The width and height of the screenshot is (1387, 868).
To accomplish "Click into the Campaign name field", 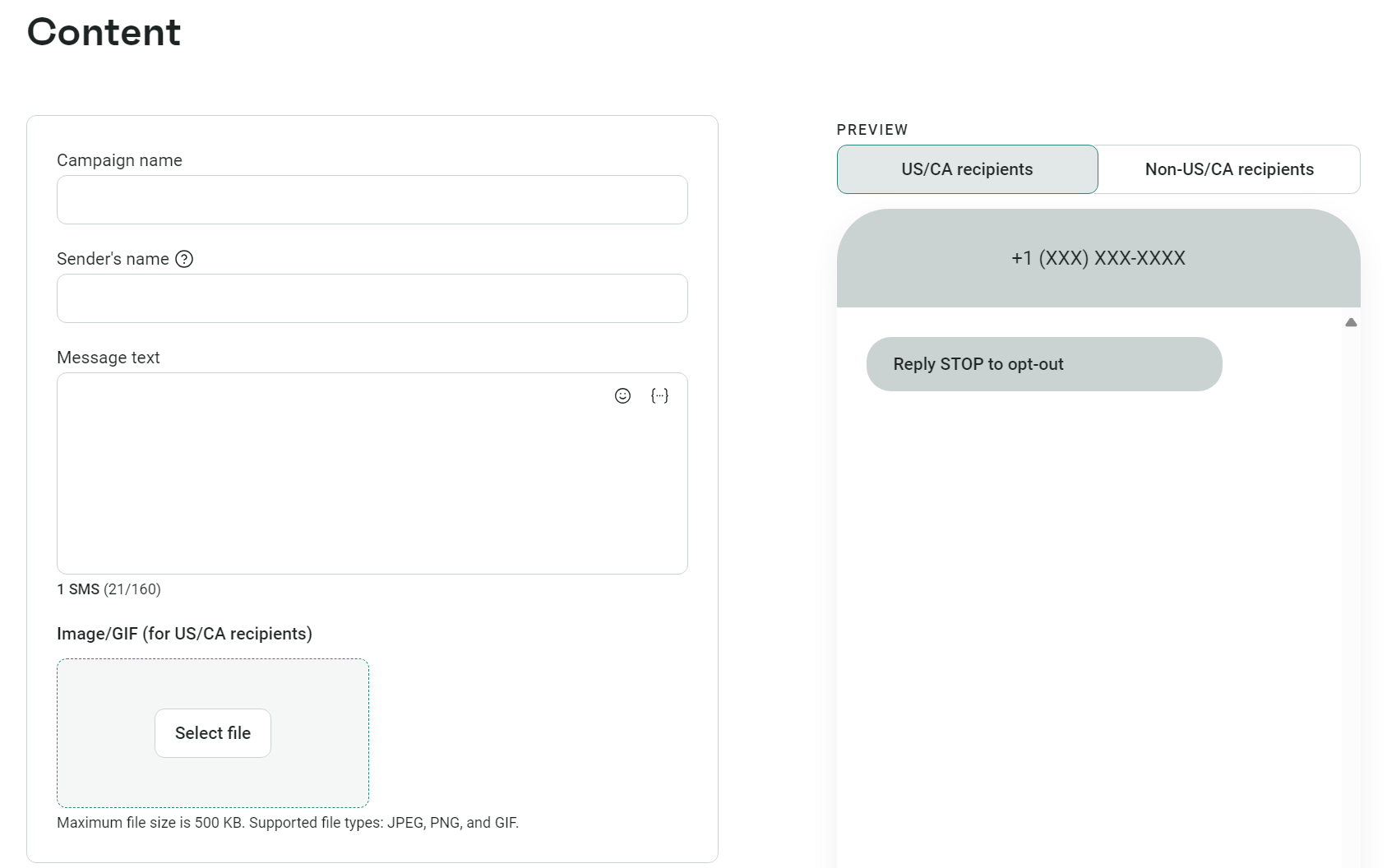I will click(x=372, y=200).
